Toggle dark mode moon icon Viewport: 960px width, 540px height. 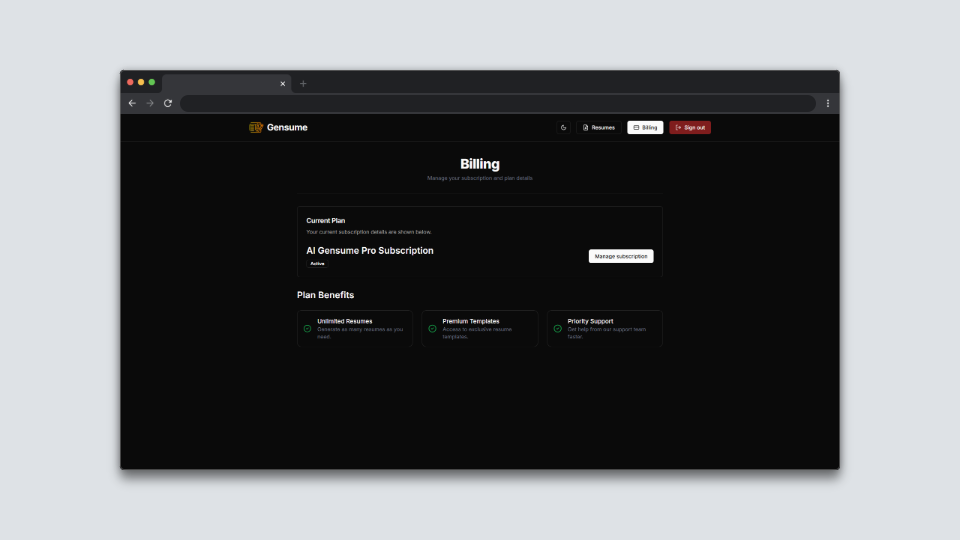coord(563,127)
